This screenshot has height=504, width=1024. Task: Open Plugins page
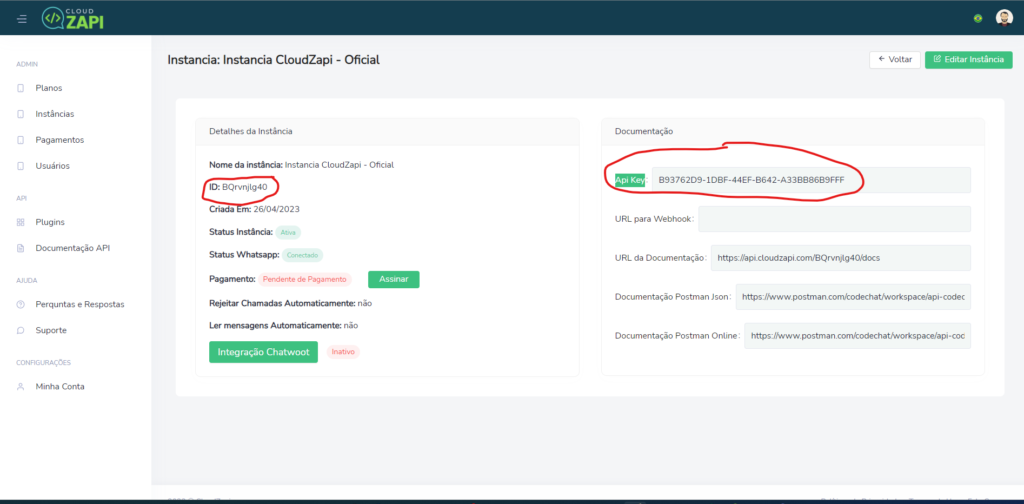pyautogui.click(x=50, y=222)
